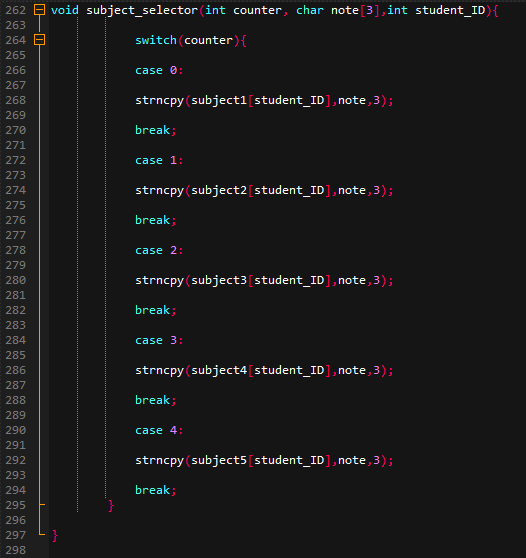Click the case 4 label
The image size is (526, 558).
pyautogui.click(x=159, y=430)
